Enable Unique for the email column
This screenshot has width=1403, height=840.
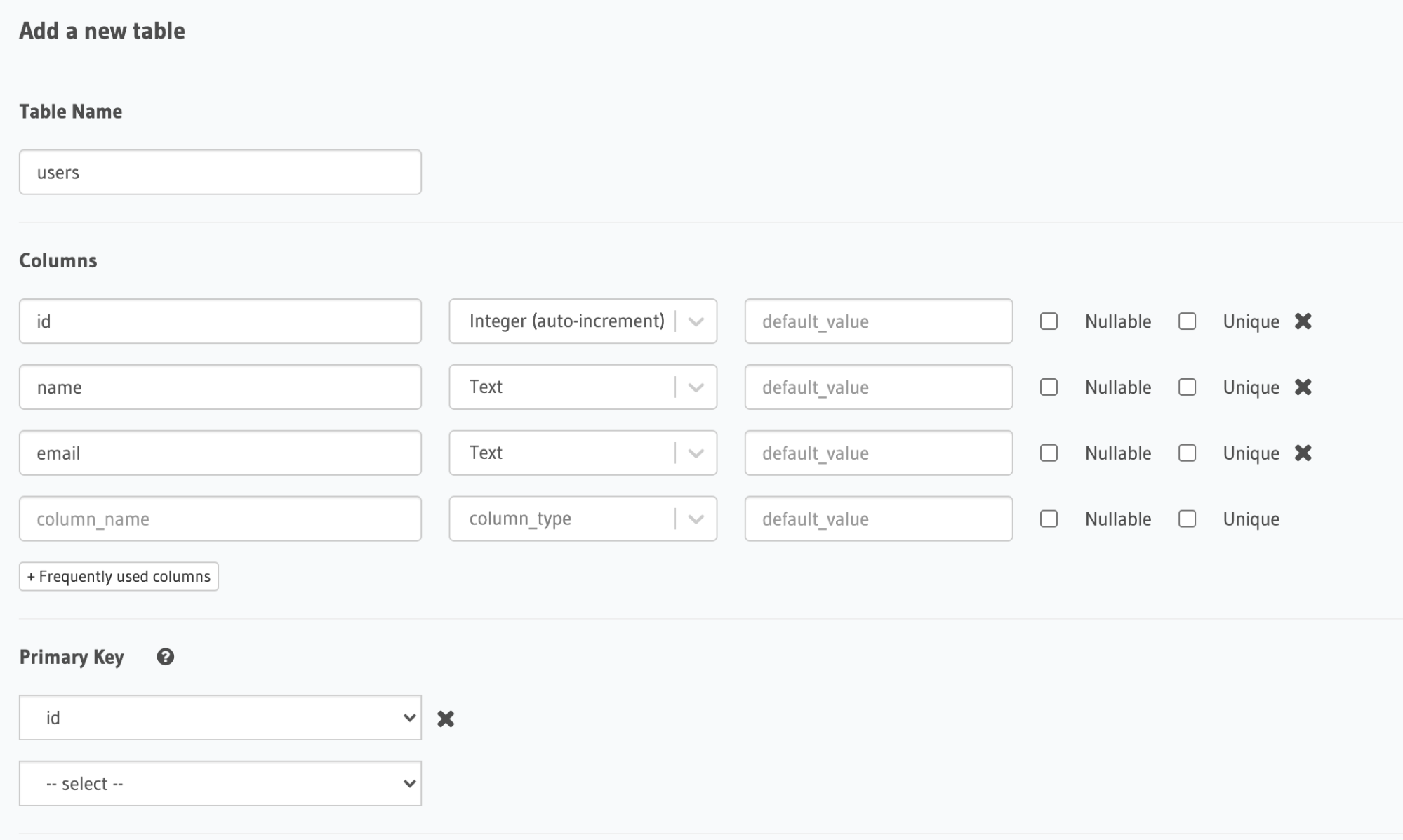pos(1187,453)
